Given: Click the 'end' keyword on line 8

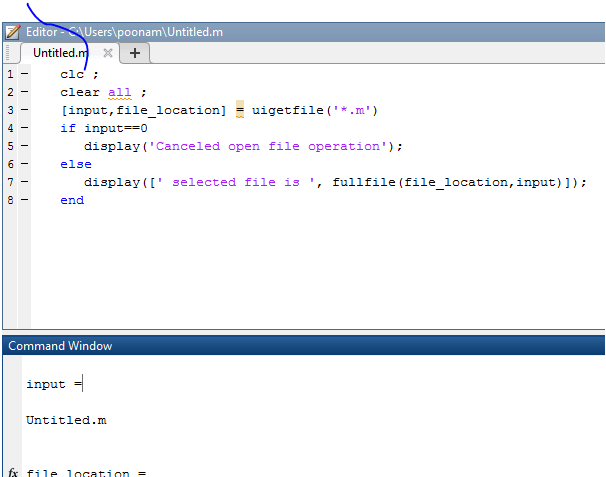Looking at the screenshot, I should tap(72, 200).
